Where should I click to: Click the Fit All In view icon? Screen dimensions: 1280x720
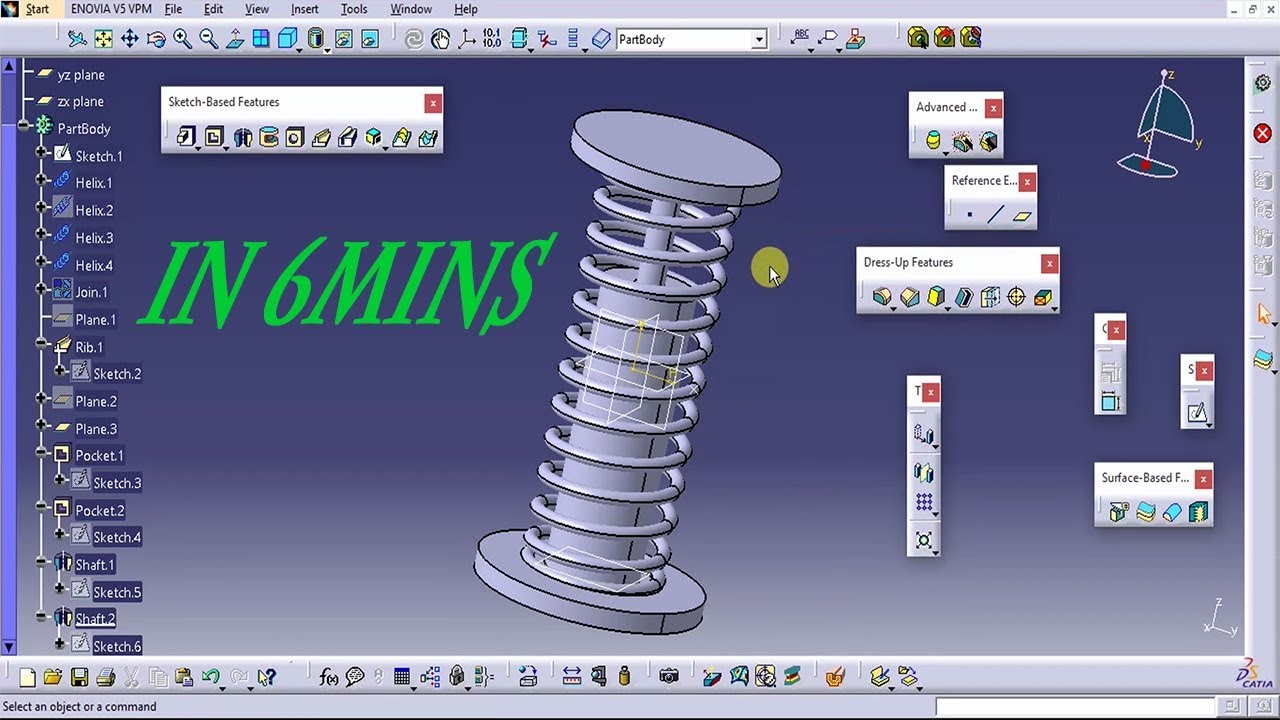point(103,39)
